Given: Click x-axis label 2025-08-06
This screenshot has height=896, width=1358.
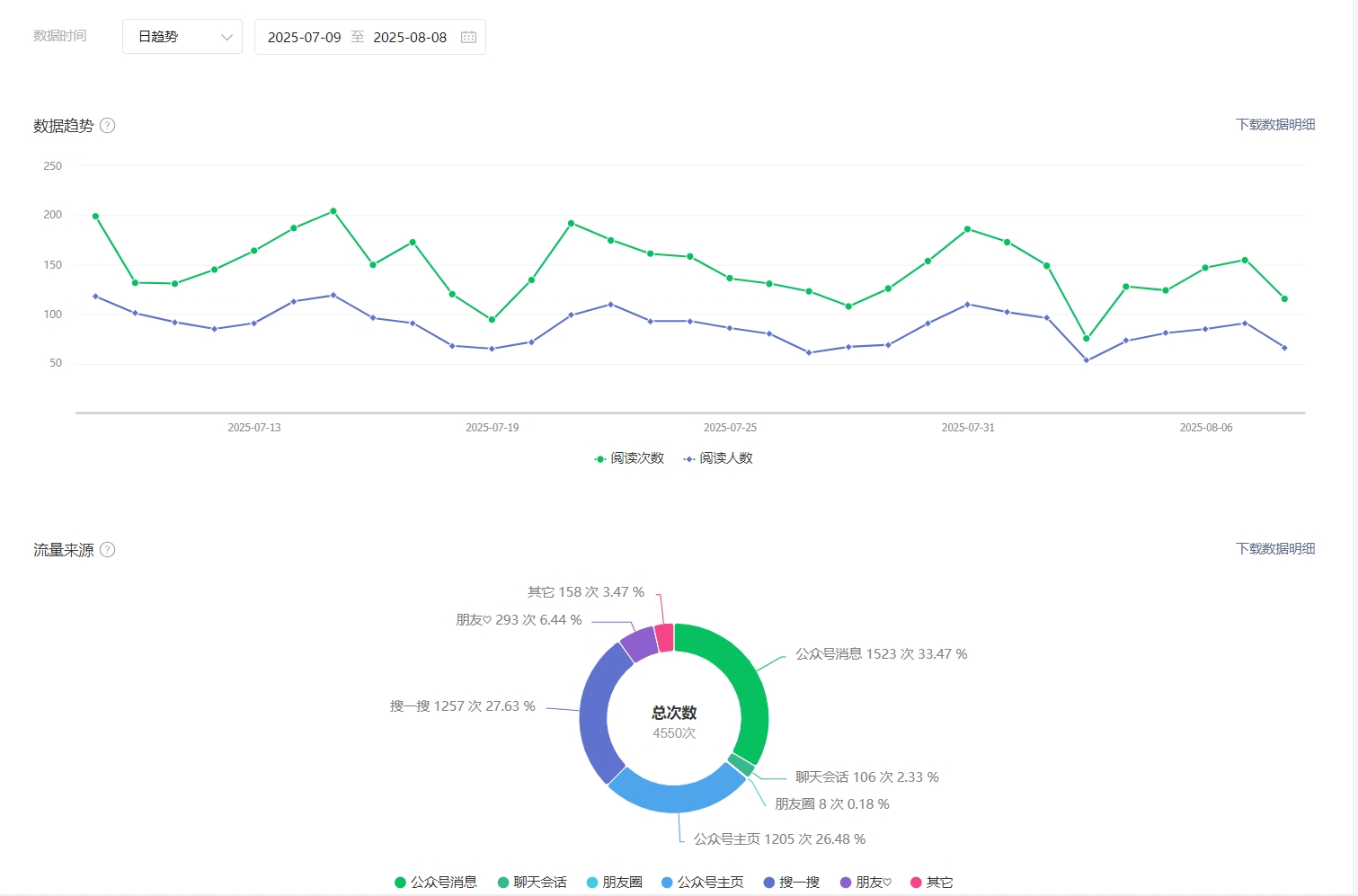Looking at the screenshot, I should pyautogui.click(x=1206, y=428).
